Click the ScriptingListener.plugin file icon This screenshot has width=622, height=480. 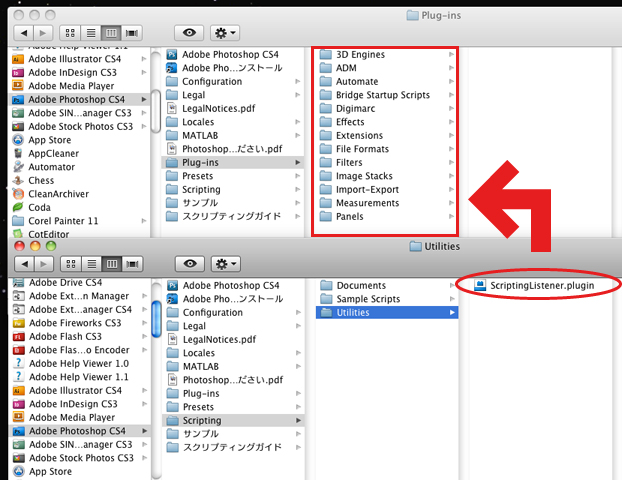(481, 286)
